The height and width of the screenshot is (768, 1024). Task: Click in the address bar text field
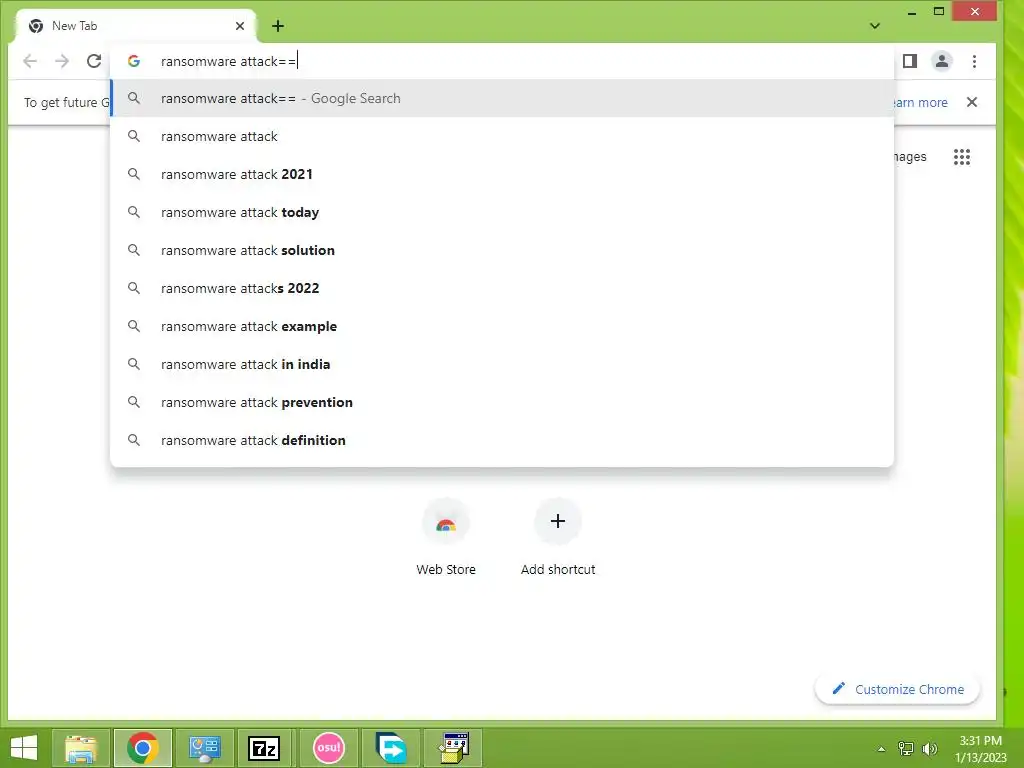(x=502, y=61)
